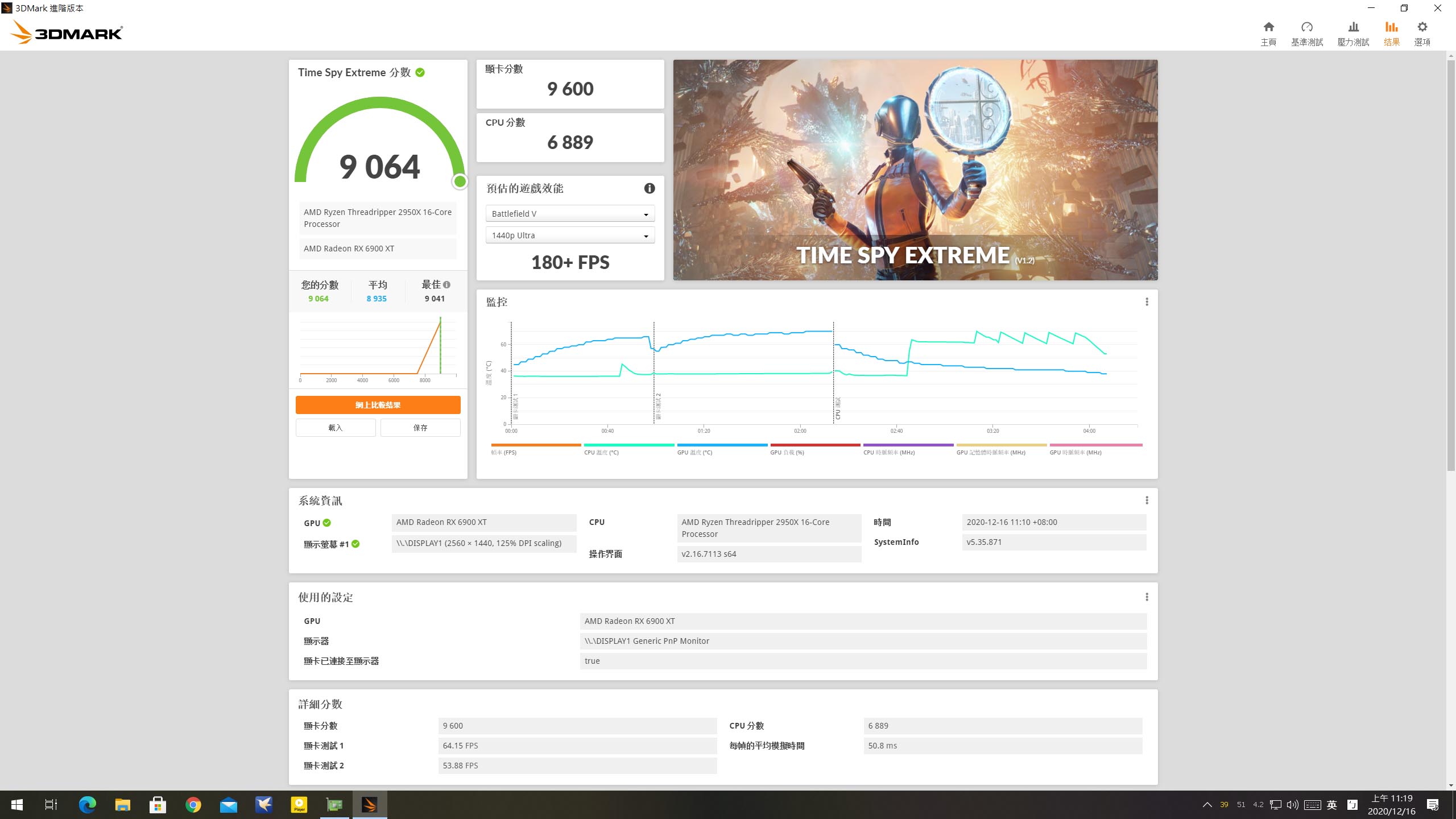Open the Benchmarks (基準測試) tab

(x=1306, y=34)
